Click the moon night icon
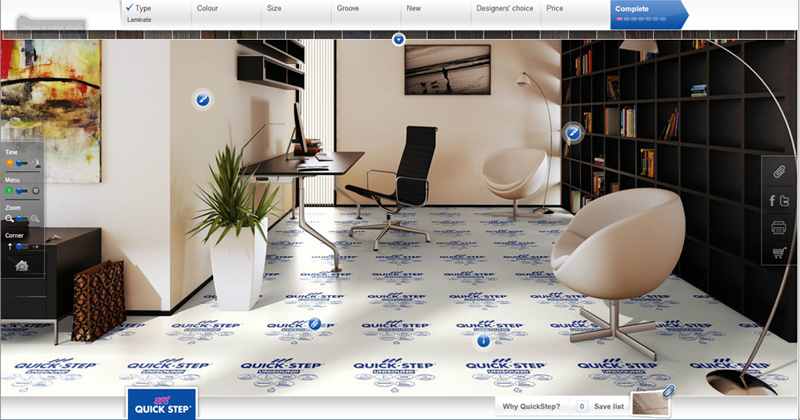This screenshot has height=420, width=800. pos(36,163)
